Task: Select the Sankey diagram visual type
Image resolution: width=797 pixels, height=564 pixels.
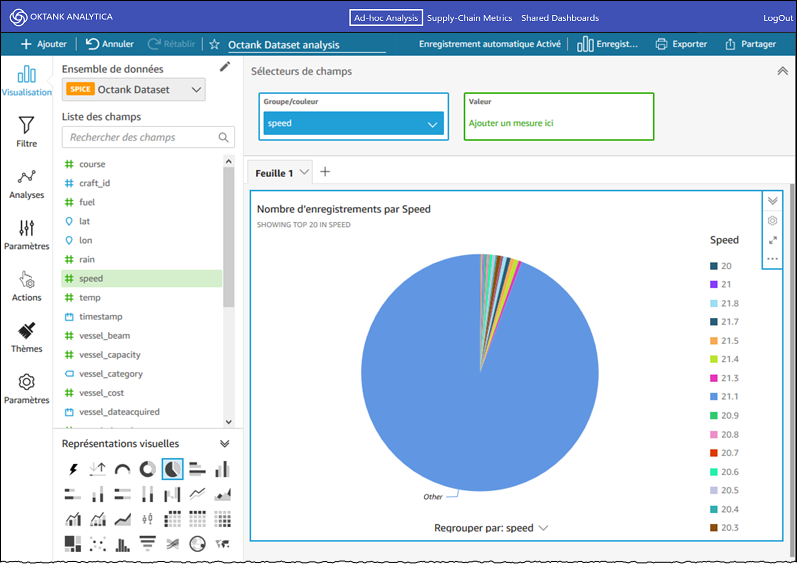Action: pos(172,544)
